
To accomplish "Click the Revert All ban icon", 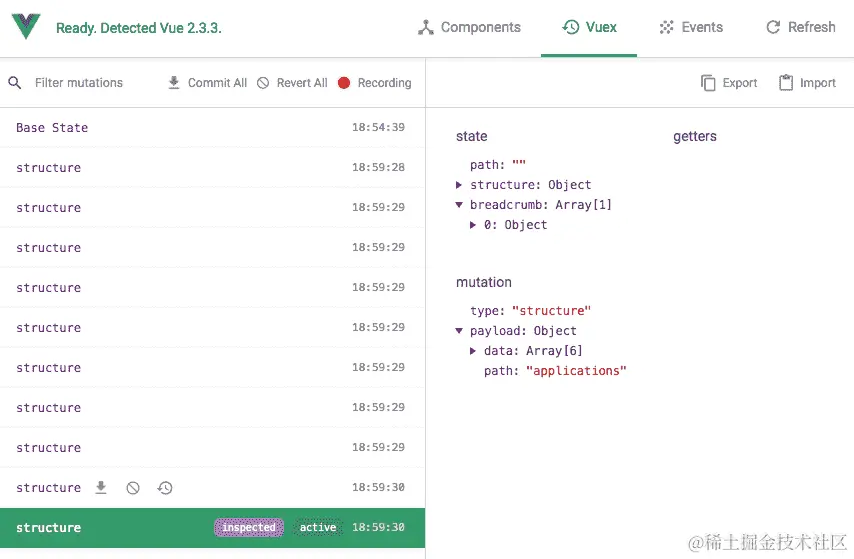I will (263, 83).
